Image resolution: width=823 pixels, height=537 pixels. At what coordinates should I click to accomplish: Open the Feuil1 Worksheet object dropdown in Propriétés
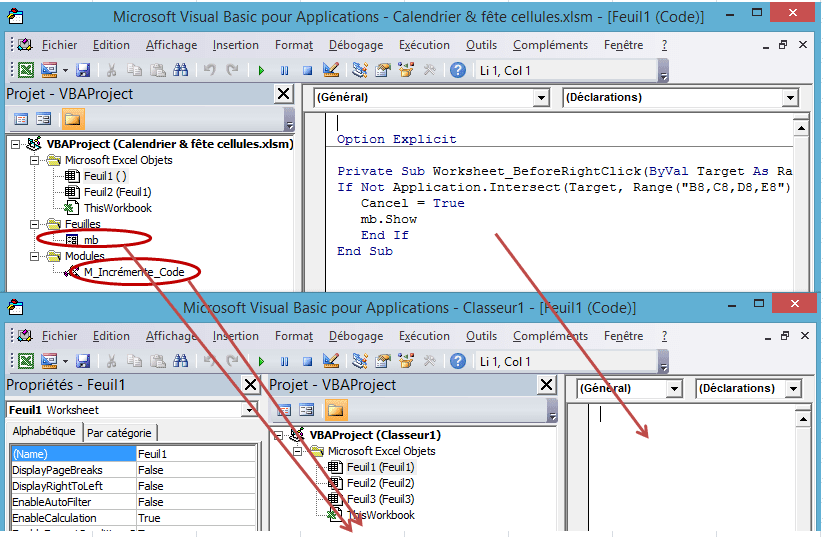pyautogui.click(x=249, y=410)
